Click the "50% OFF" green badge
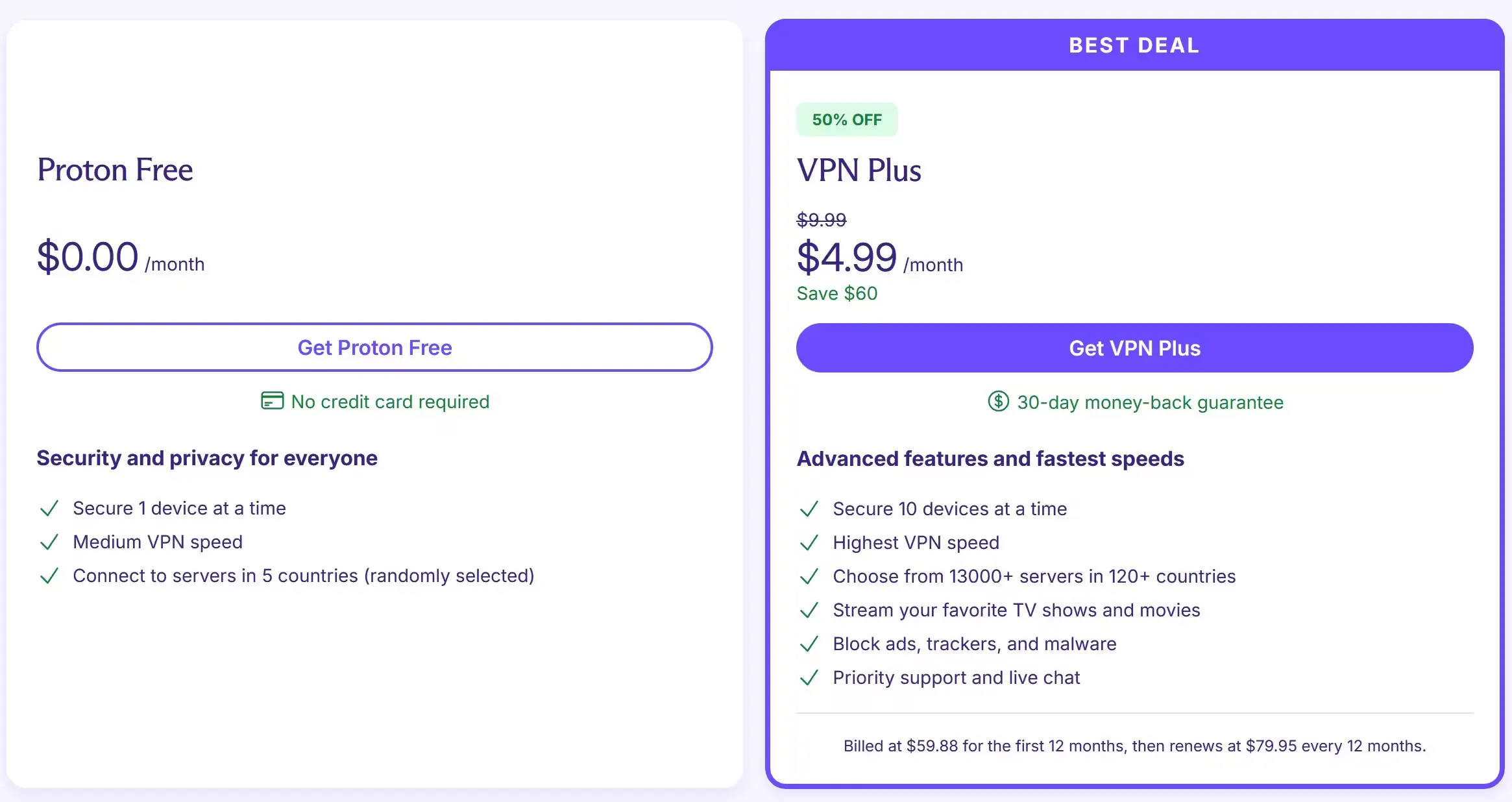This screenshot has height=802, width=1512. click(x=846, y=119)
